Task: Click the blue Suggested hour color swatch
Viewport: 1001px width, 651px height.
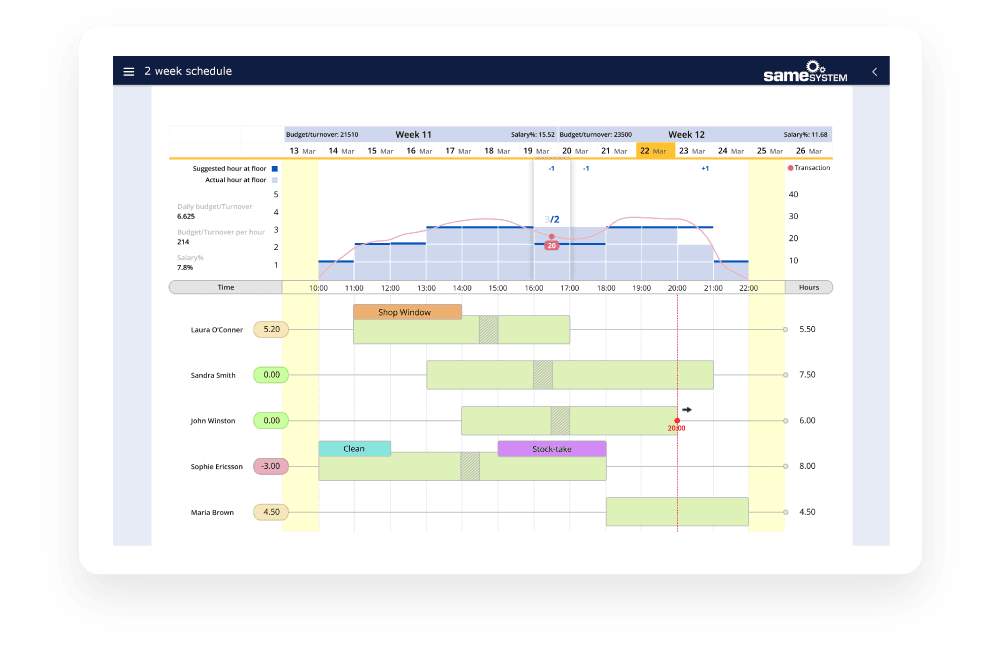Action: [x=276, y=167]
